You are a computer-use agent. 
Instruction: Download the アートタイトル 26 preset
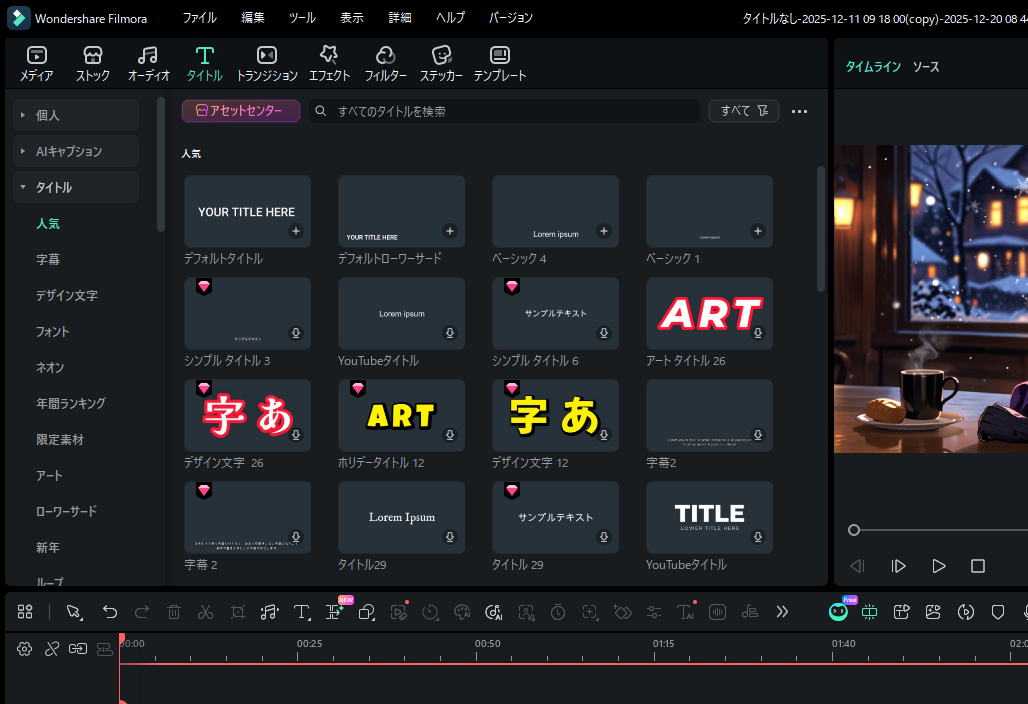(x=758, y=333)
